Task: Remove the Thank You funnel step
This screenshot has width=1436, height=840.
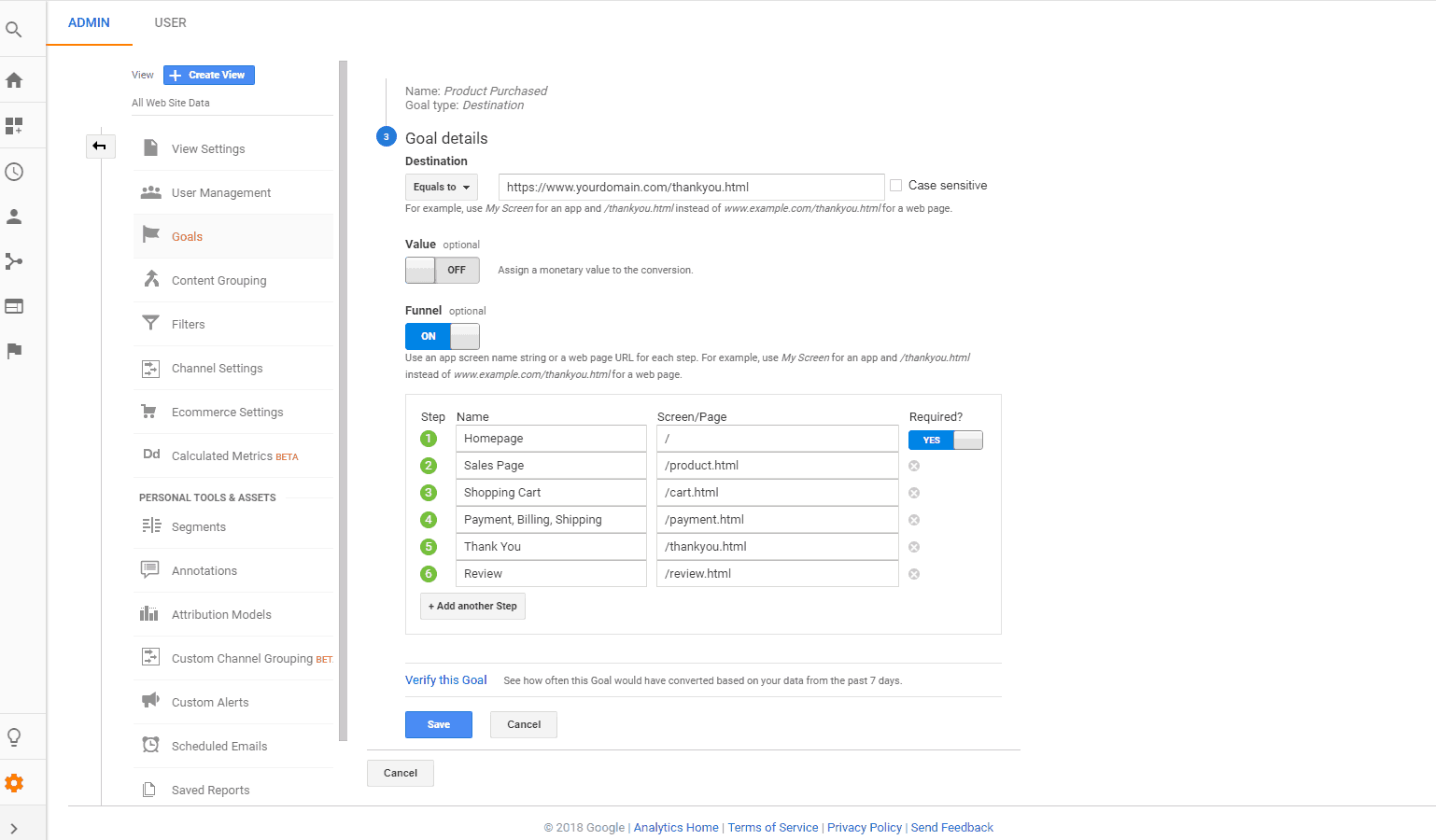Action: click(x=914, y=547)
